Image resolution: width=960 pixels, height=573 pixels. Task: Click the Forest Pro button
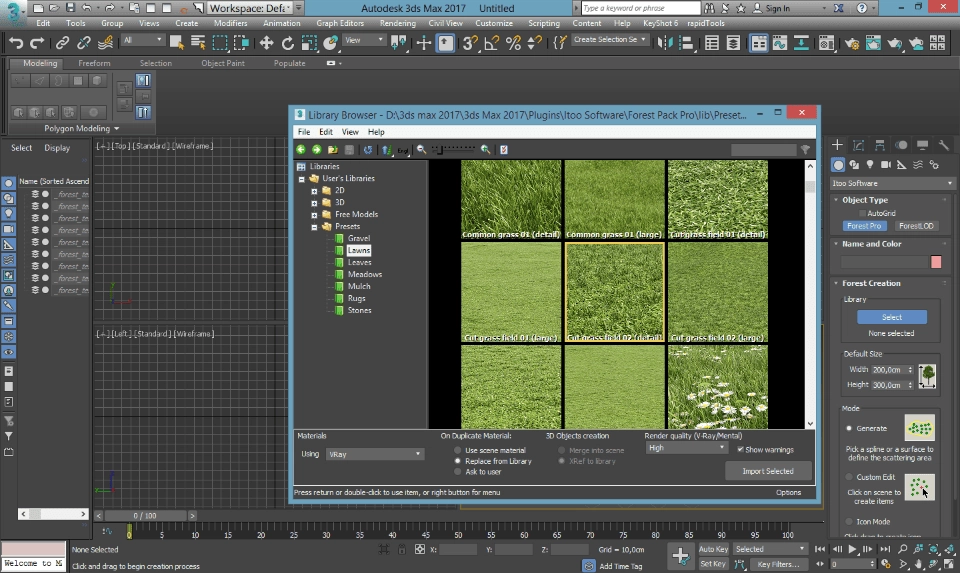coord(863,226)
